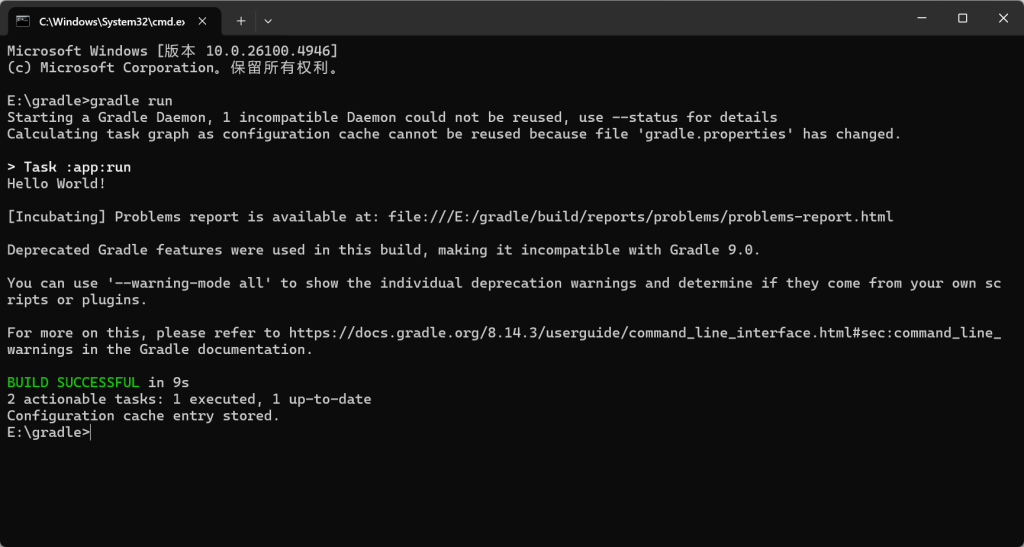The width and height of the screenshot is (1024, 547).
Task: Click the "Configuration cache entry stored" line
Action: click(143, 416)
